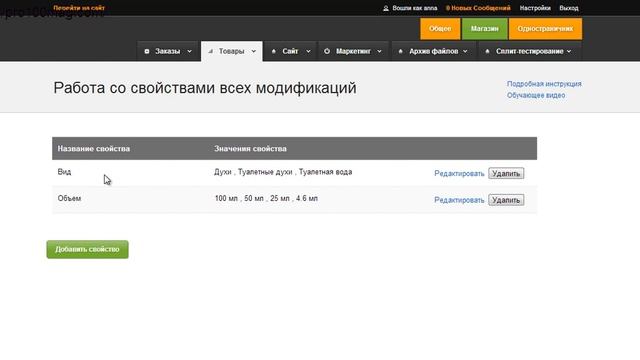640x360 pixels.
Task: Click the 100 мл, 50 мл values text
Action: [266, 198]
